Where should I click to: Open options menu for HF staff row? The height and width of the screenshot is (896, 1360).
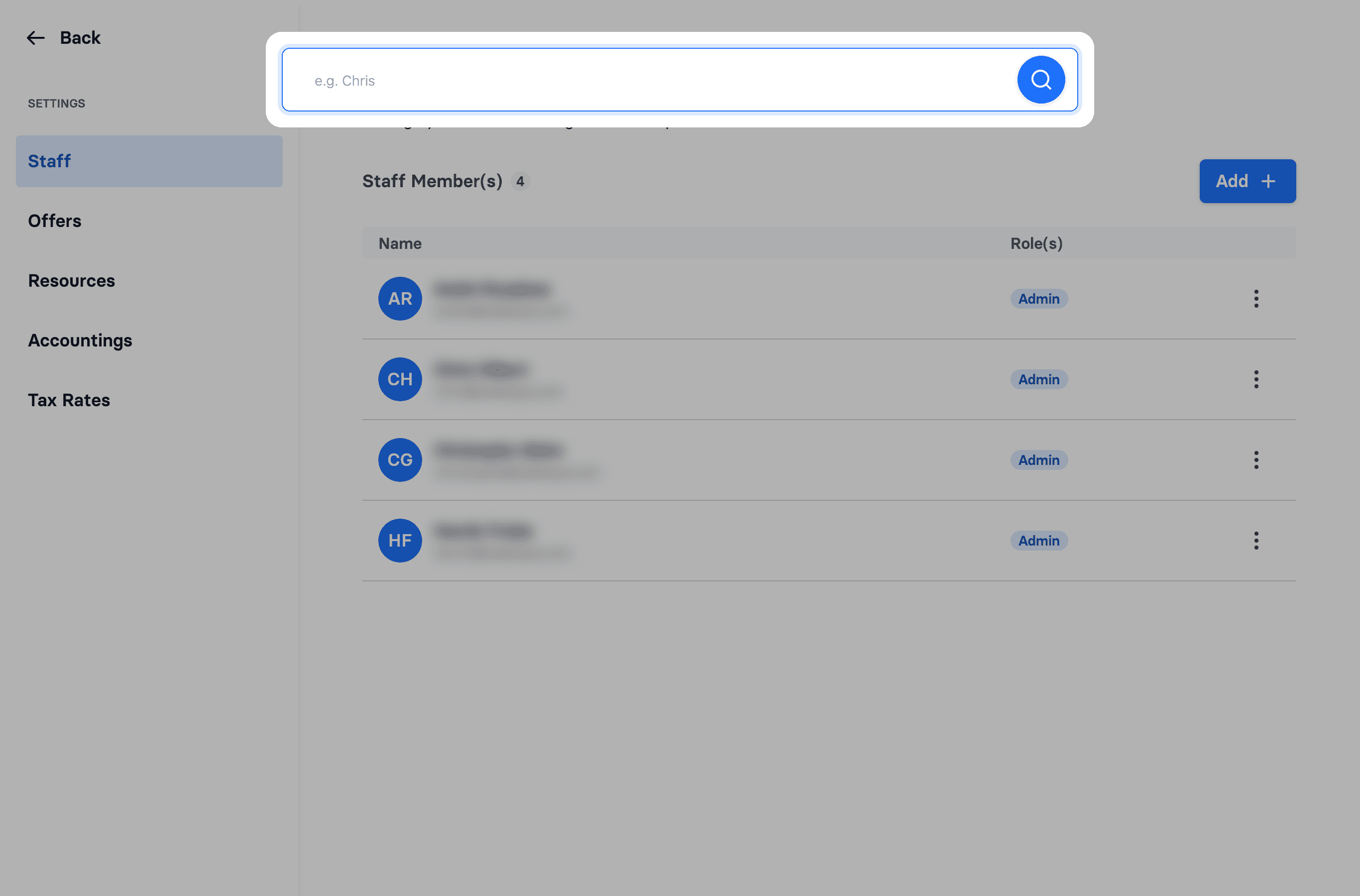tap(1256, 541)
